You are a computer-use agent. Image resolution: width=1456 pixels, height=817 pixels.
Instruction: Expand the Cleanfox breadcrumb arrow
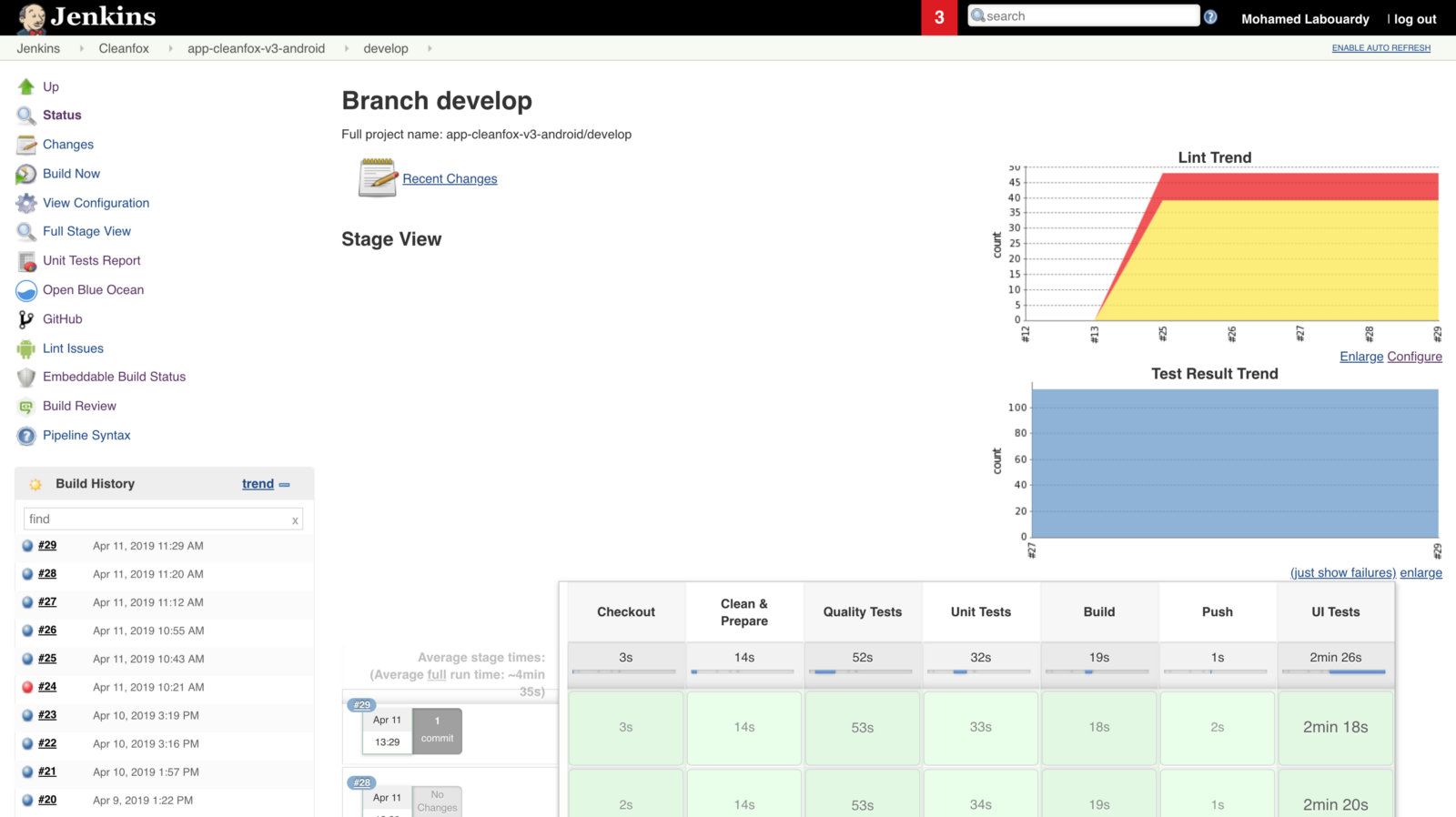[x=170, y=48]
